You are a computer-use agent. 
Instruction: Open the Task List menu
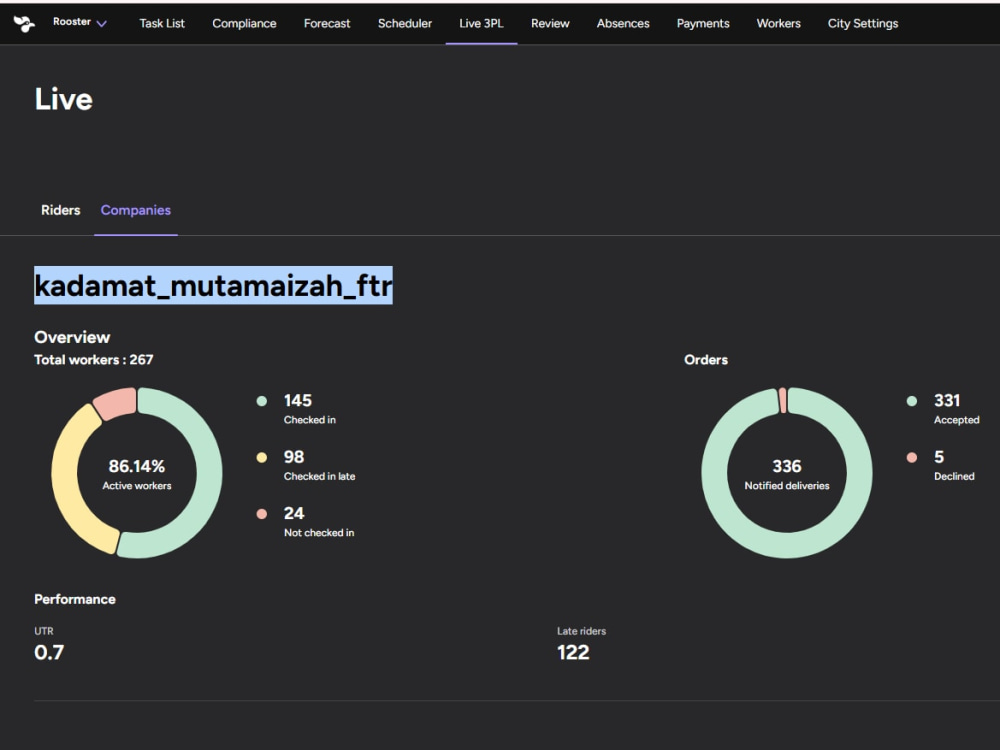point(162,24)
